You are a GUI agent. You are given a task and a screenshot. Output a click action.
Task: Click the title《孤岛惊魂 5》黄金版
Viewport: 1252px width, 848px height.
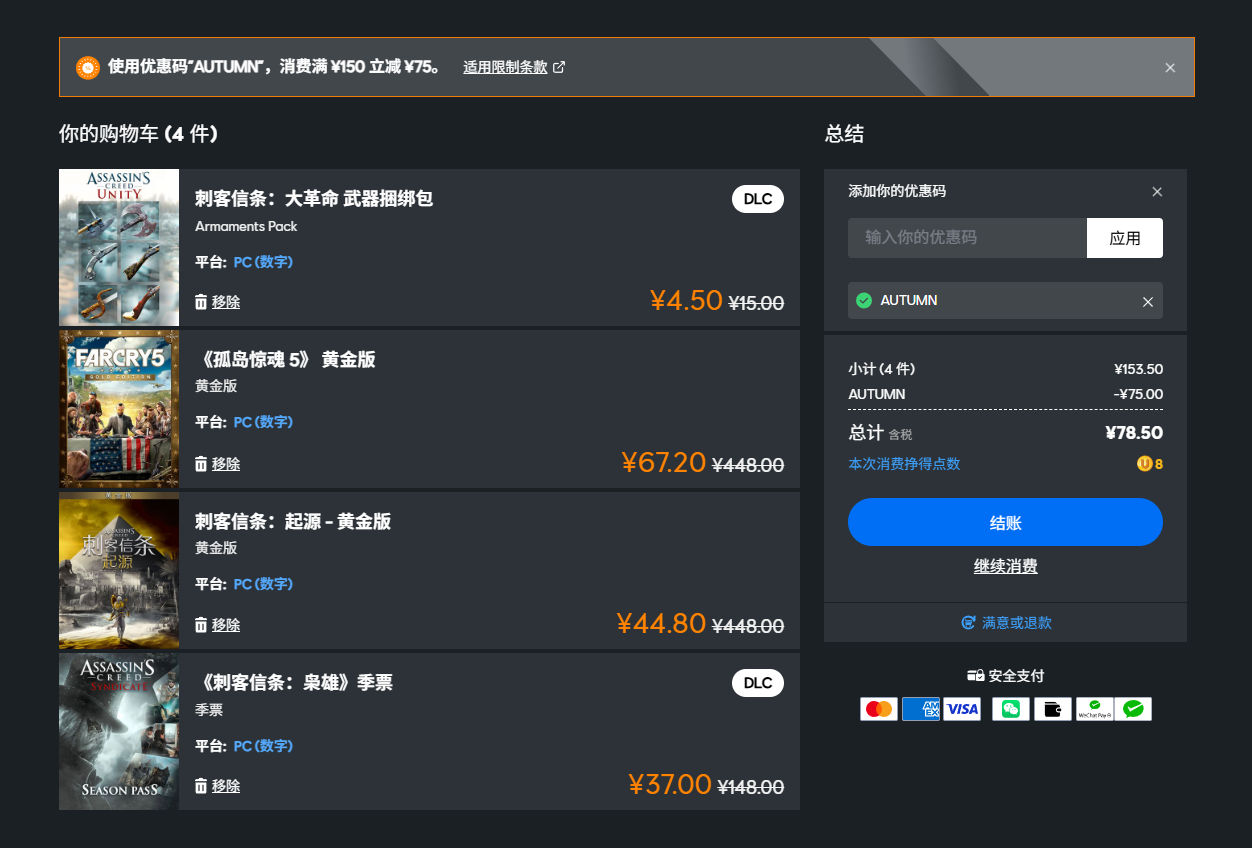pos(285,360)
